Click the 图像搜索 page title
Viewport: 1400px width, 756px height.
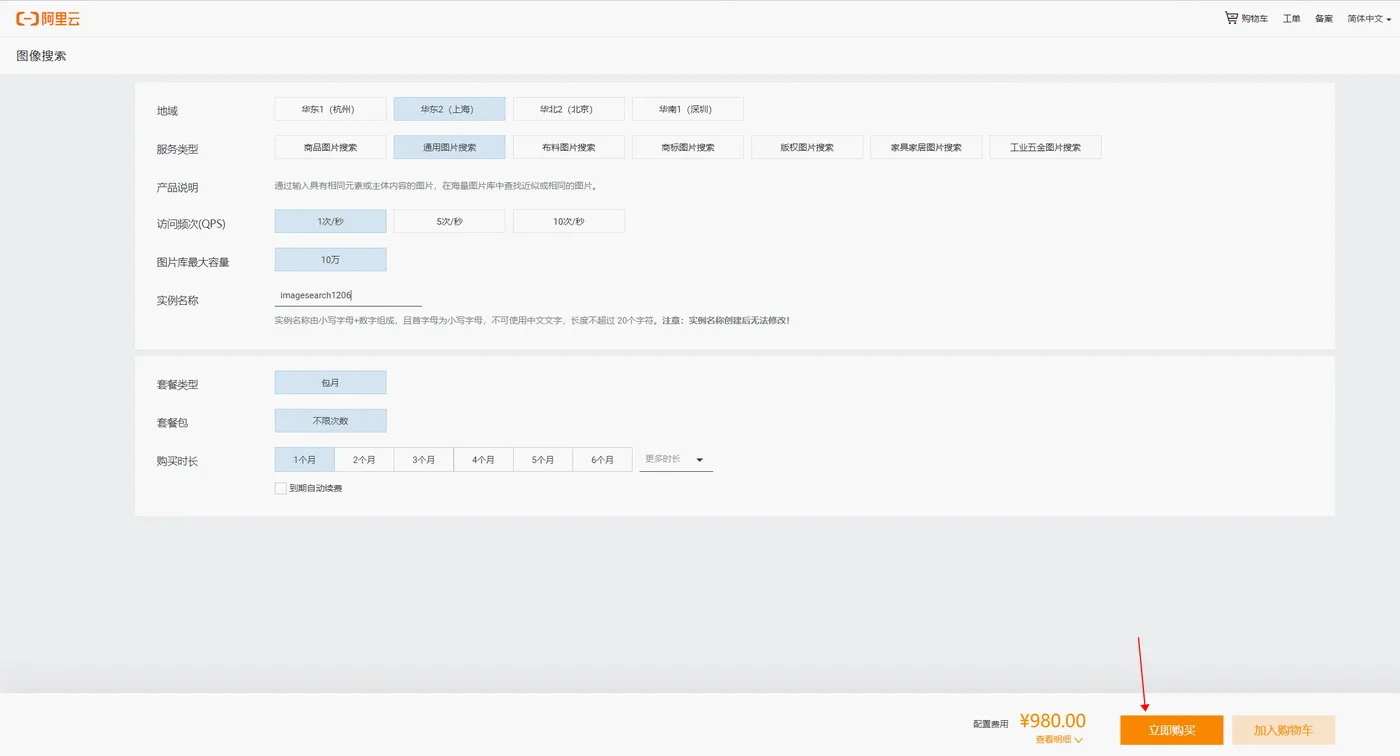click(41, 56)
